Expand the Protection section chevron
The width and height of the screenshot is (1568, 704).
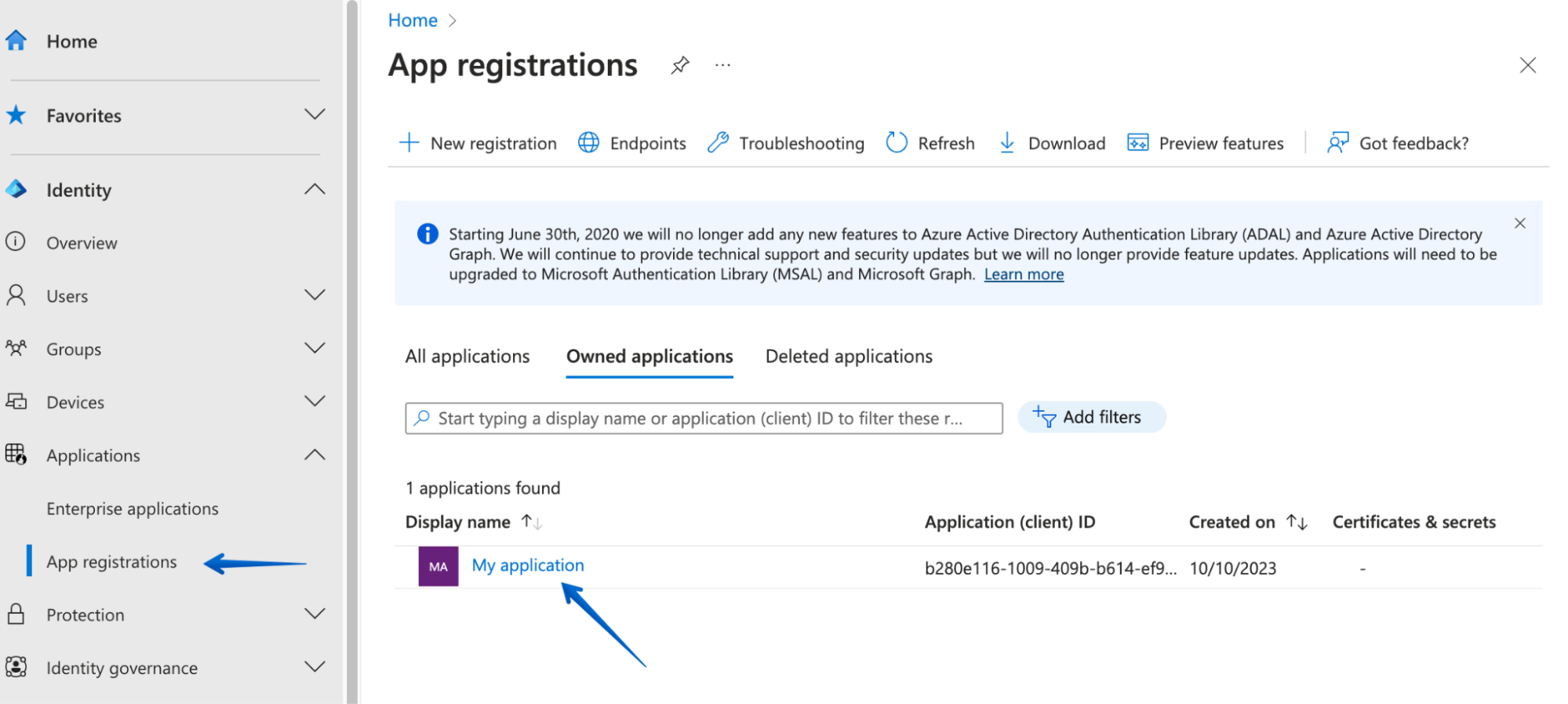(x=315, y=614)
